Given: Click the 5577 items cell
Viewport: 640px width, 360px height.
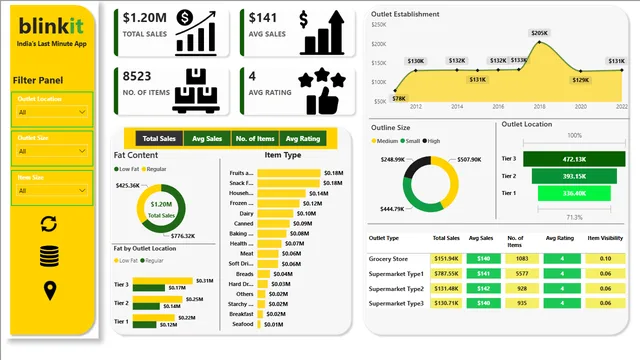Looking at the screenshot, I should (x=522, y=273).
